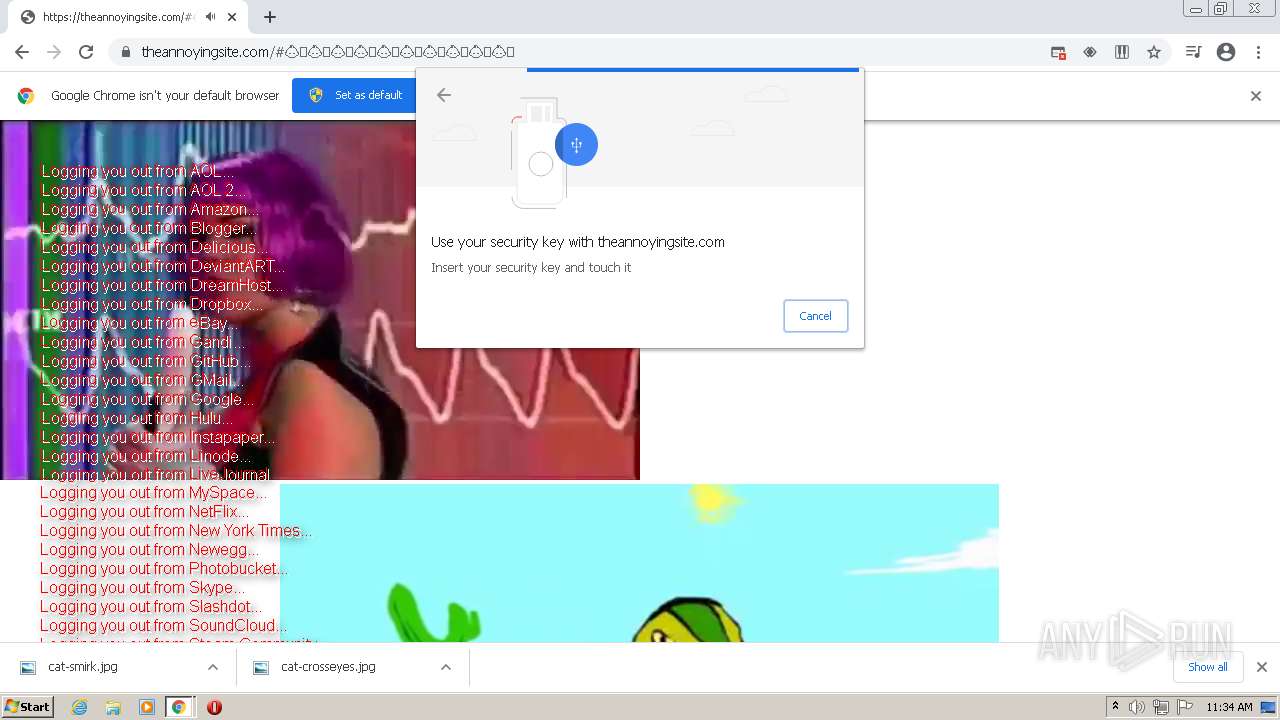The width and height of the screenshot is (1280, 720).
Task: Click the volume icon in system tray
Action: click(1137, 707)
